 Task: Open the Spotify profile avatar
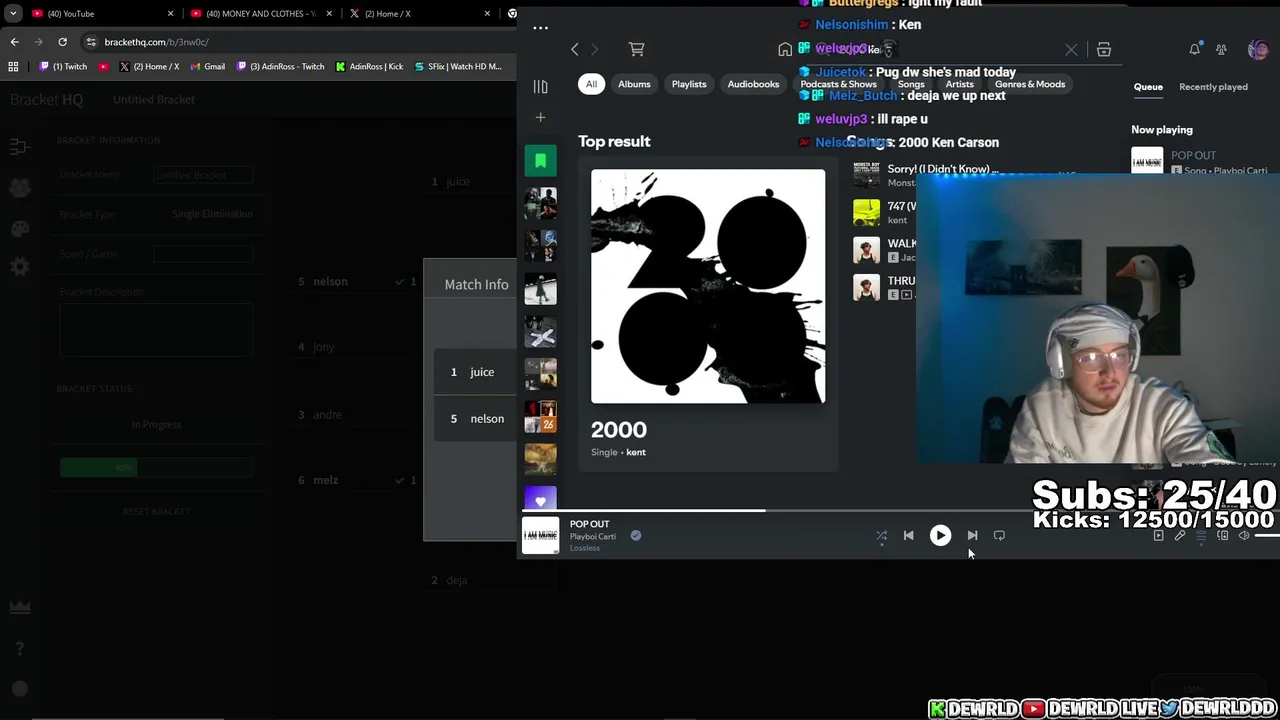point(1258,49)
